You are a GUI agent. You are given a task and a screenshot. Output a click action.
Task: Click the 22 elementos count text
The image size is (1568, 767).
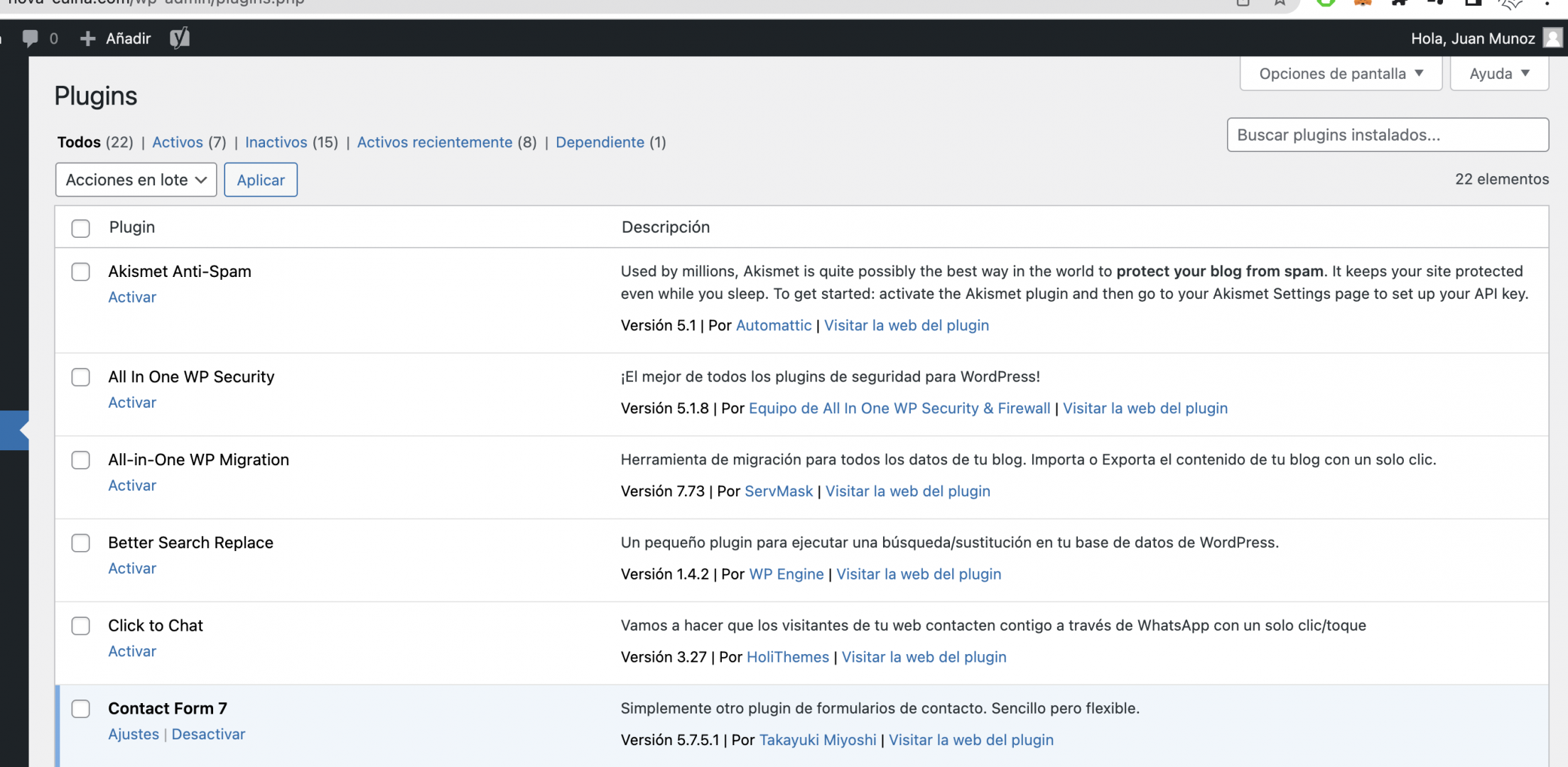click(x=1502, y=179)
